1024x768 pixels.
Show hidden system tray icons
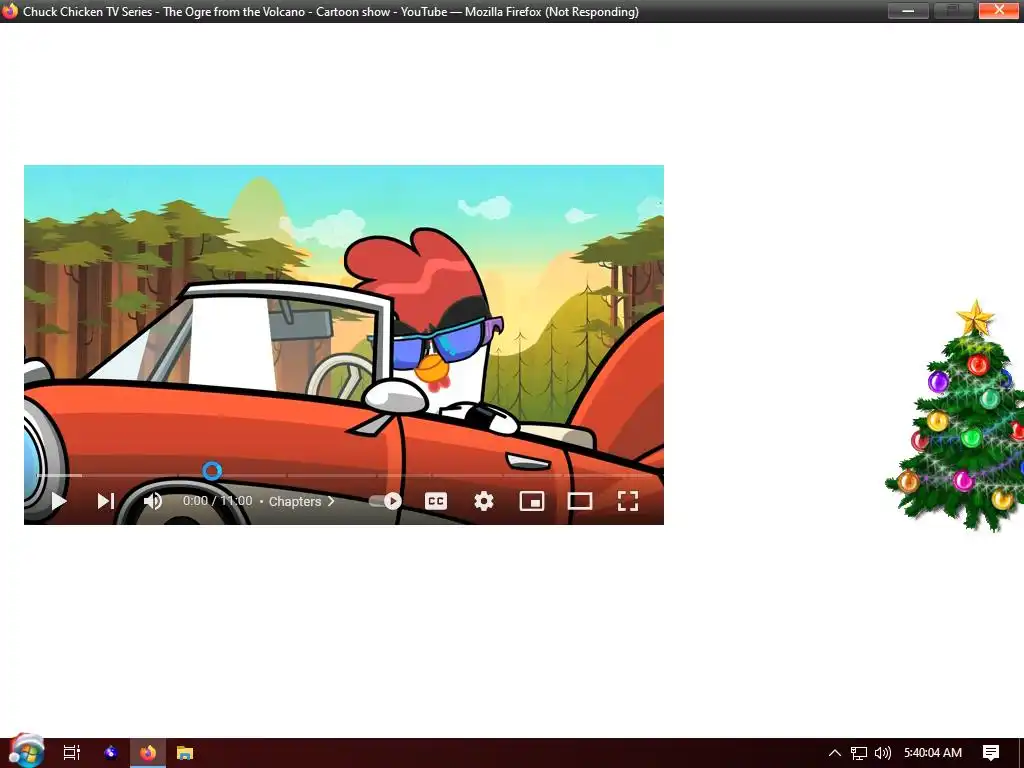tap(835, 753)
